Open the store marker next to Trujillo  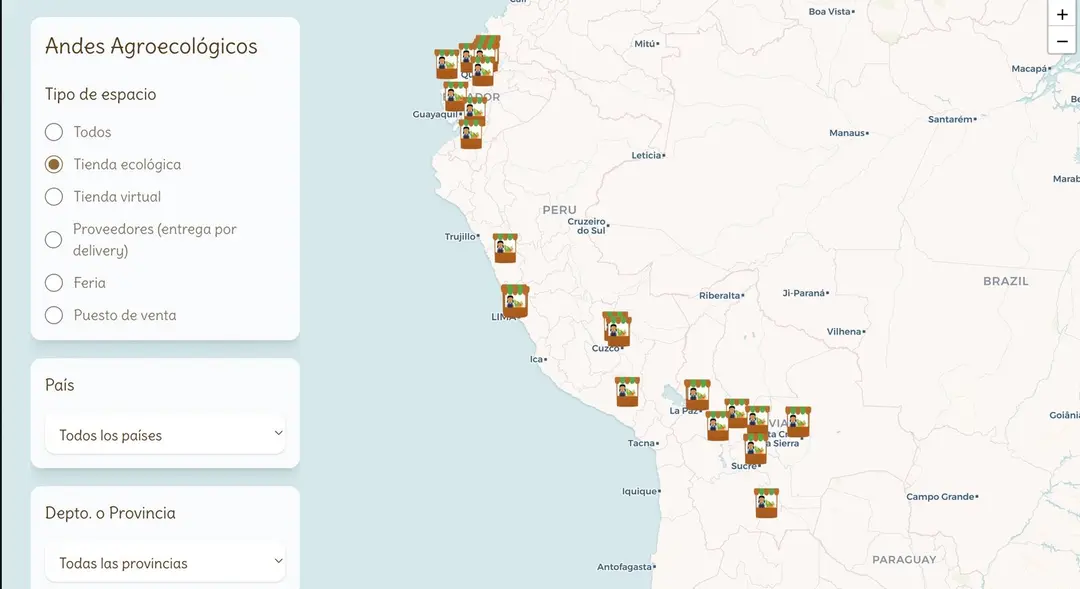pos(505,248)
